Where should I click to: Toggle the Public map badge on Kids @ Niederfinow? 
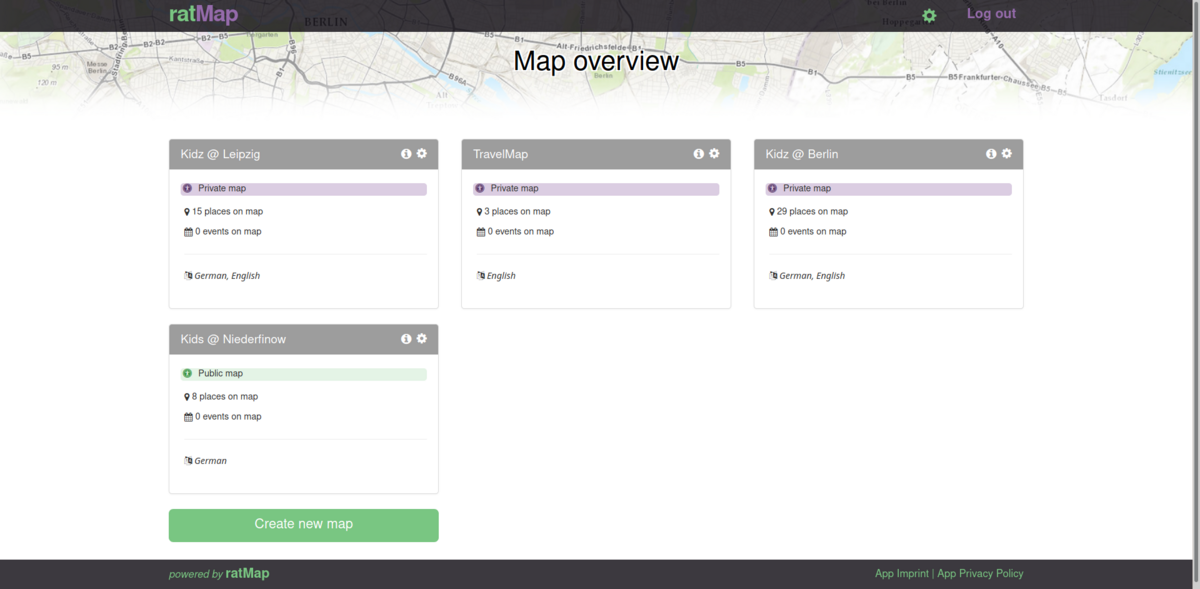click(x=303, y=373)
